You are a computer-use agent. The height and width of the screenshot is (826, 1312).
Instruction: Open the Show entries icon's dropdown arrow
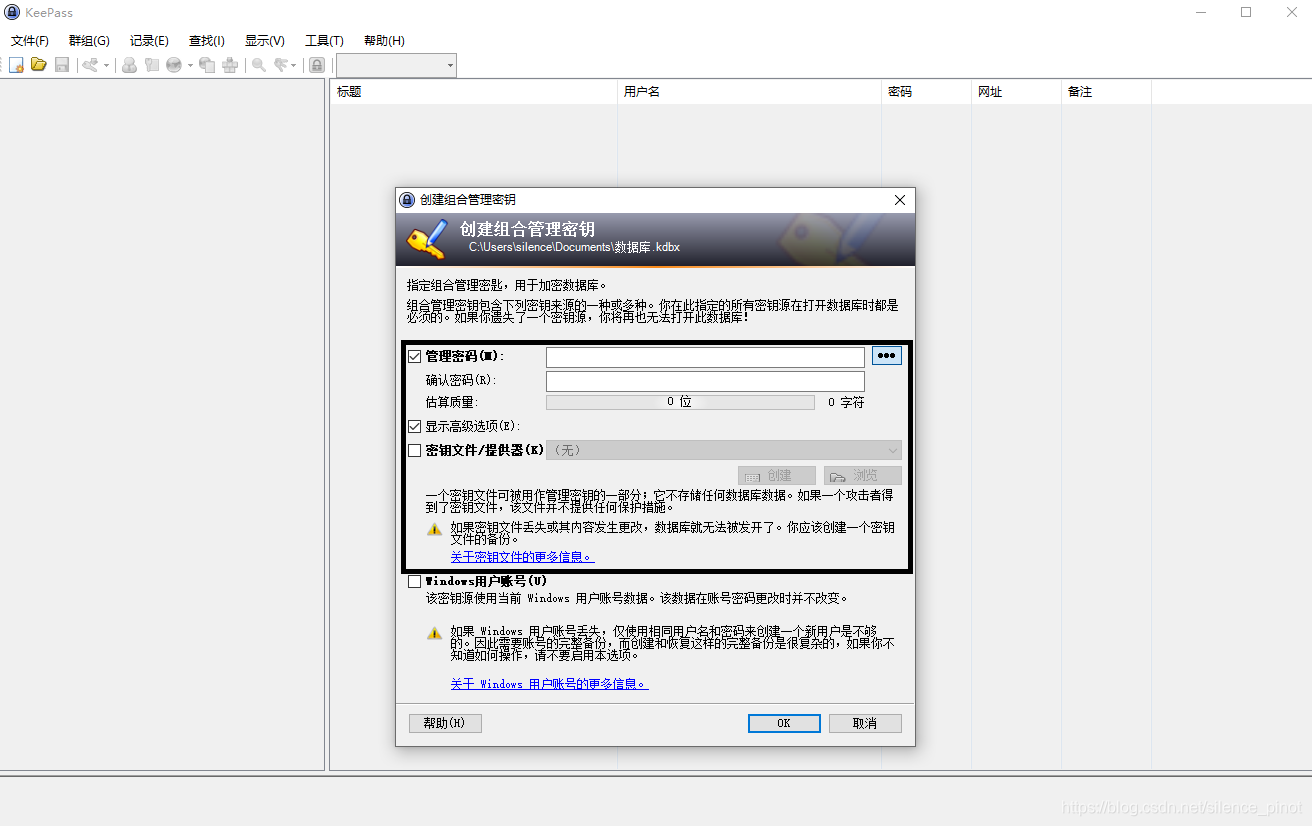point(294,66)
